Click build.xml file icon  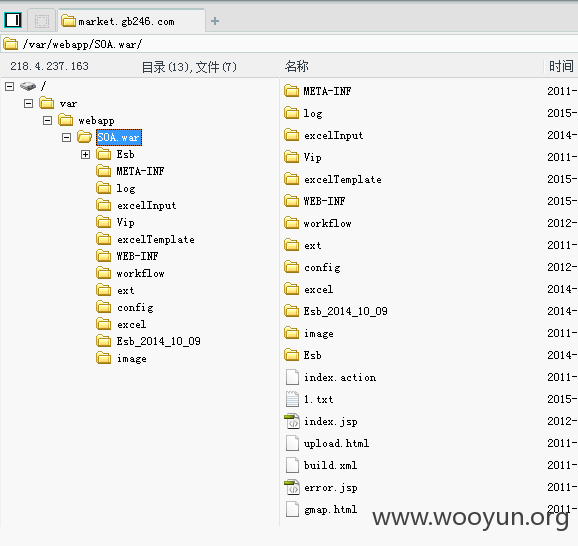point(292,465)
